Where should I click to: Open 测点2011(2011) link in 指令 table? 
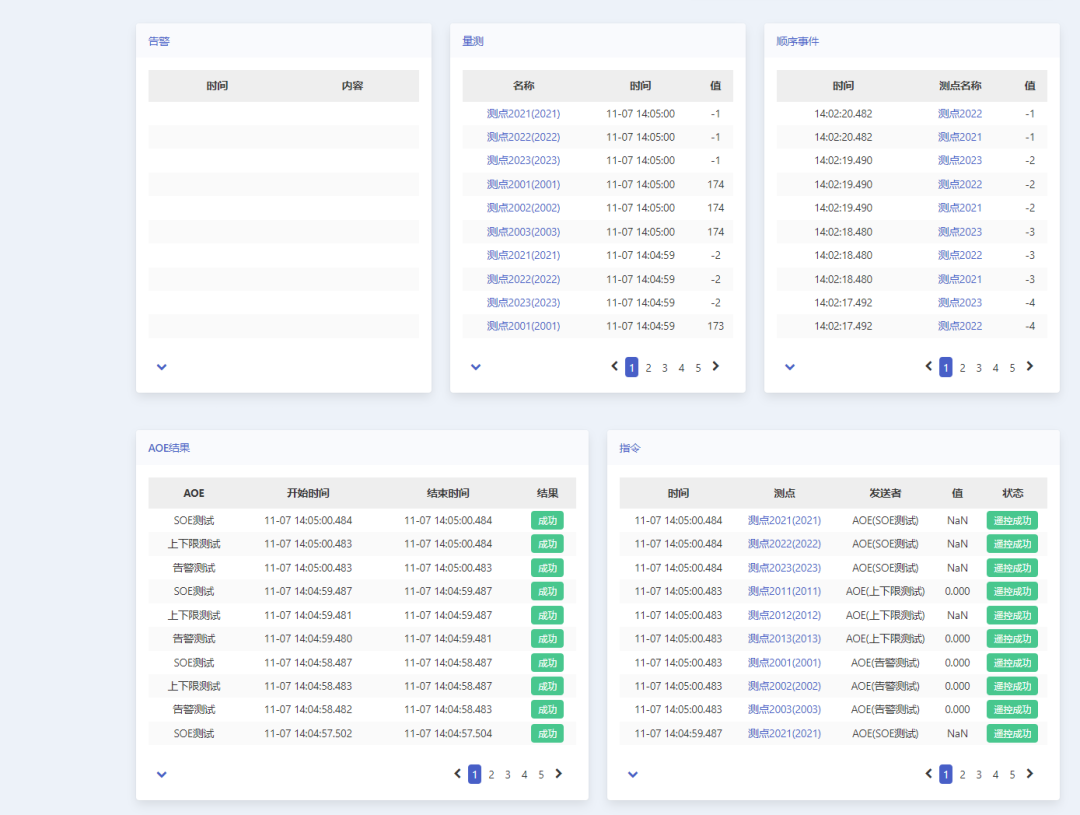785,591
